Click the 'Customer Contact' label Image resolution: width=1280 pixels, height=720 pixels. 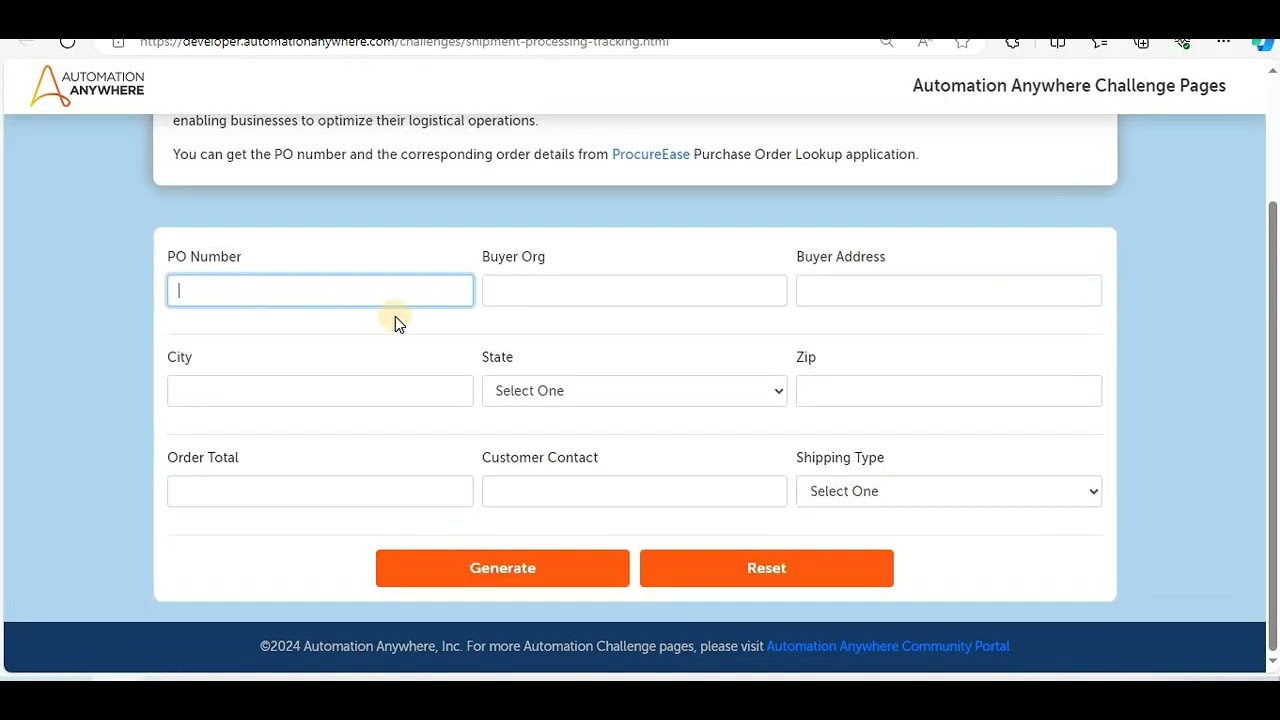(x=540, y=457)
